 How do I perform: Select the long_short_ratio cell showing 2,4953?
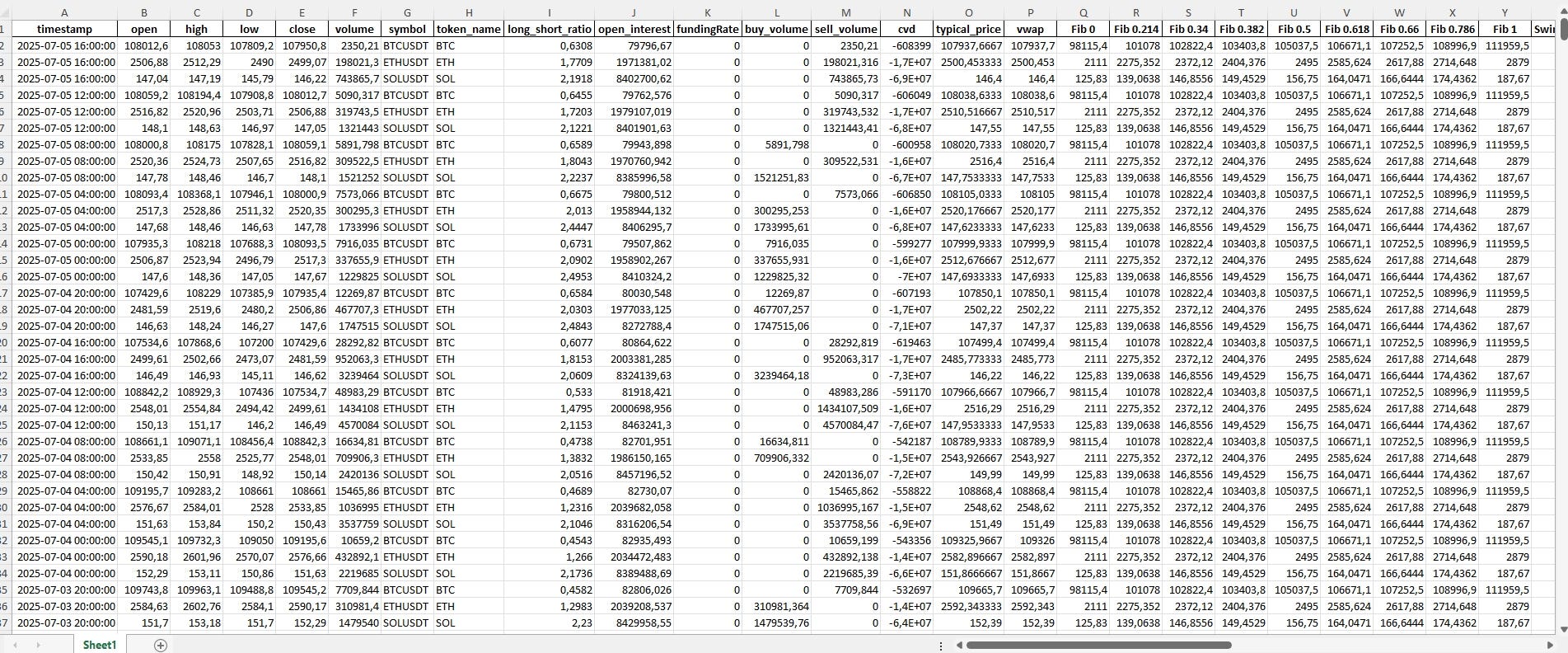550,276
